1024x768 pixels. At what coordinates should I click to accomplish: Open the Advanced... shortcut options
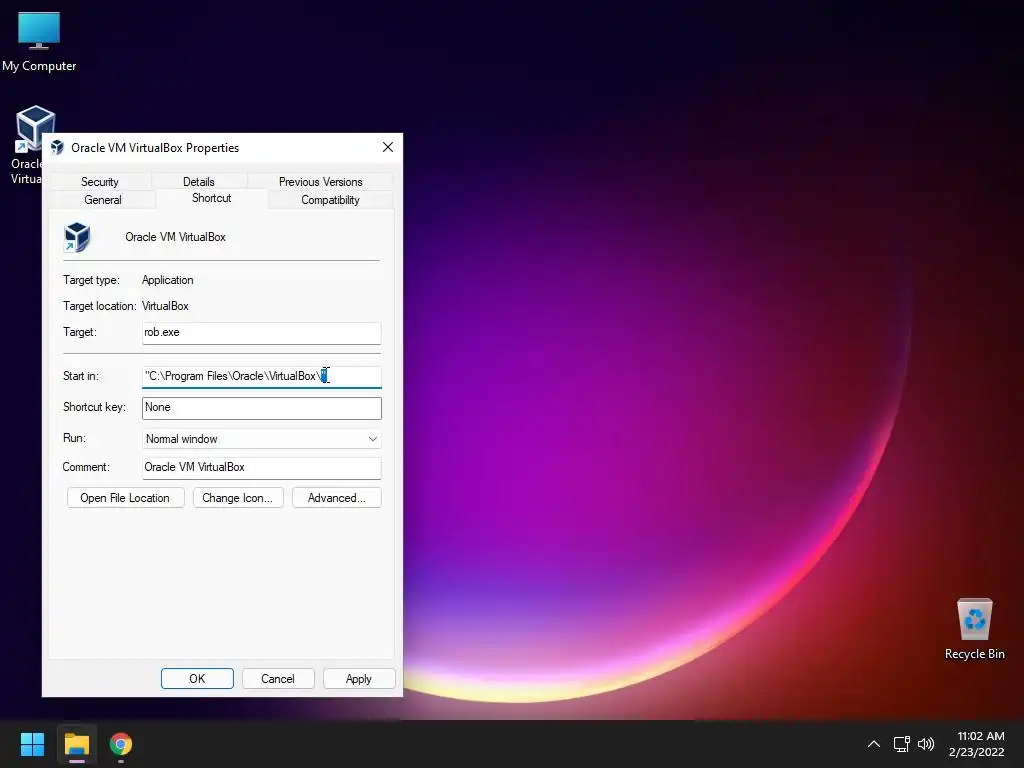[x=336, y=498]
